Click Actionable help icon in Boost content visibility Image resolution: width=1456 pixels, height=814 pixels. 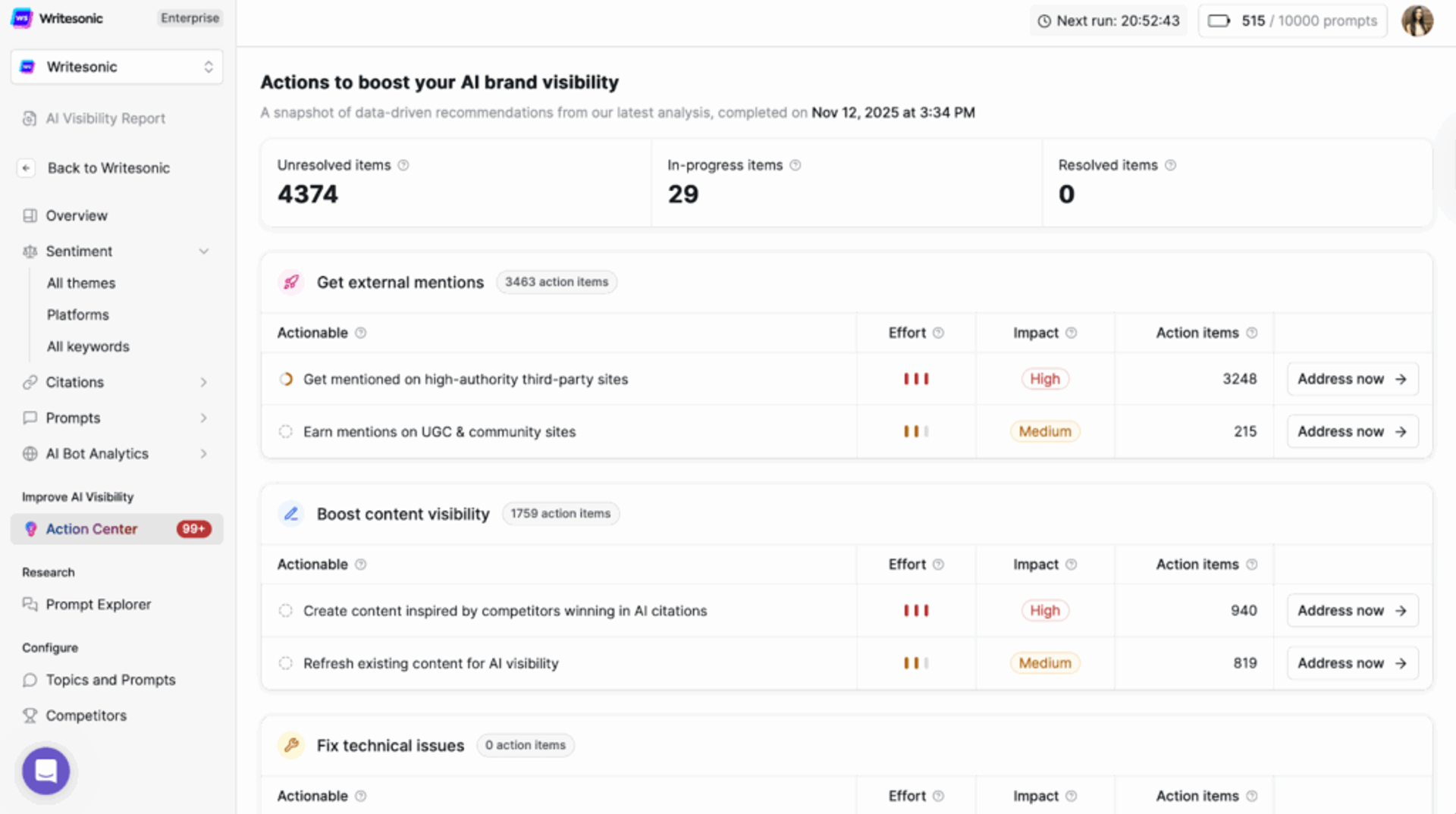(361, 565)
